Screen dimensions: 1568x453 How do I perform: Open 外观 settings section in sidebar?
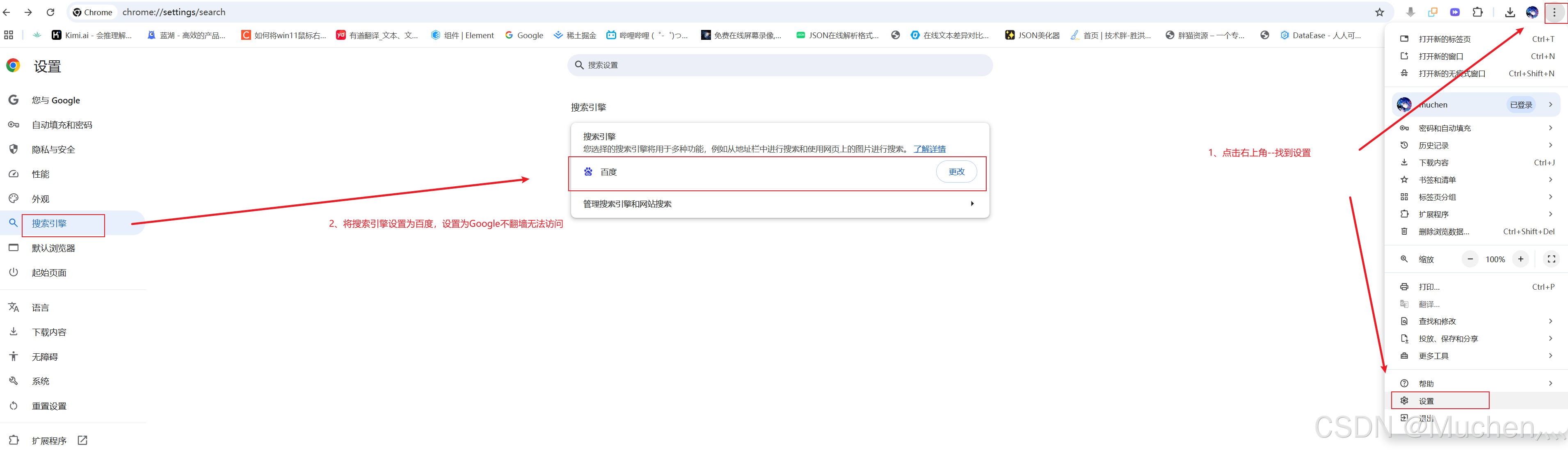[41, 199]
